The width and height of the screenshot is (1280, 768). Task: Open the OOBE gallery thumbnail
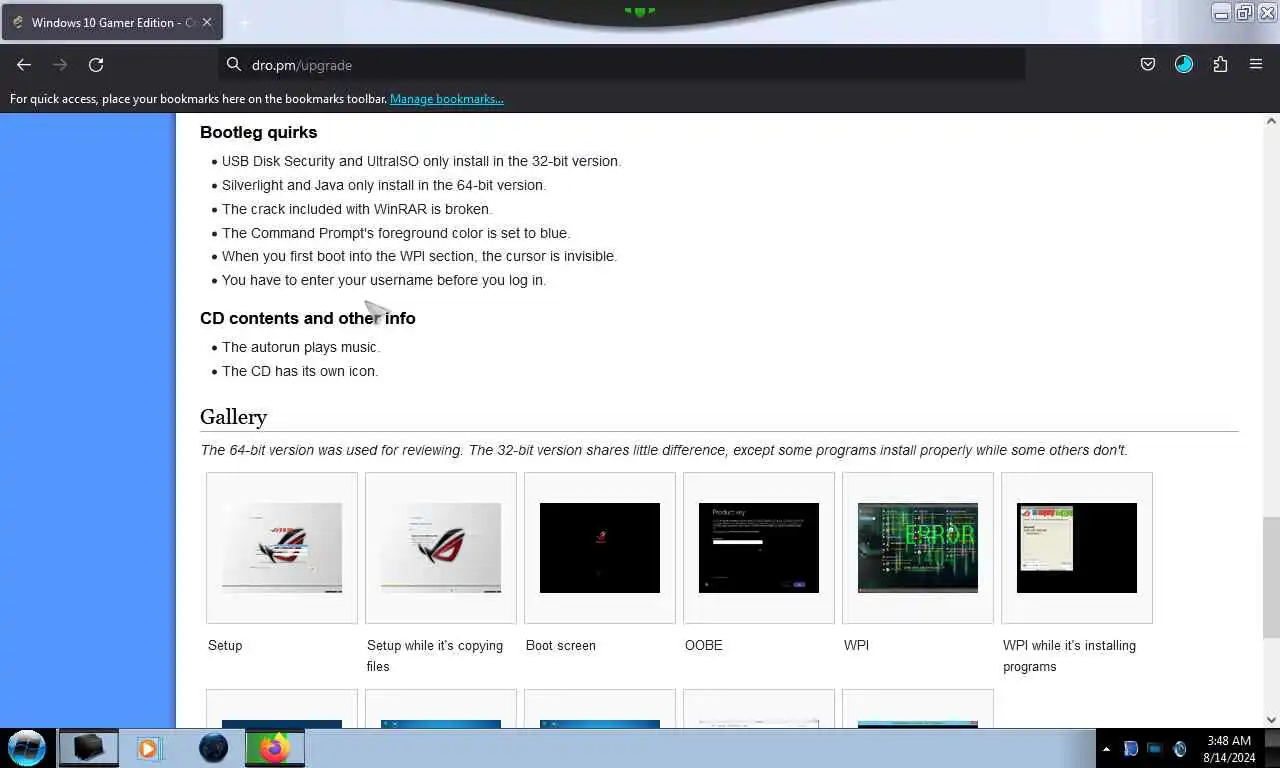pos(759,548)
